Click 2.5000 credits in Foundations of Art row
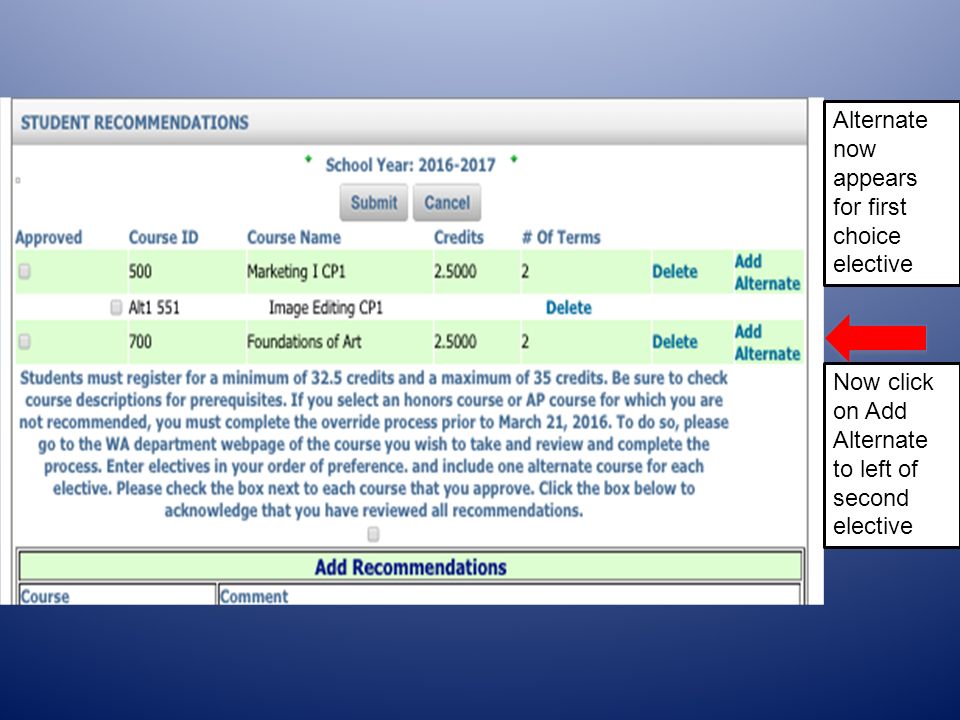 [455, 341]
